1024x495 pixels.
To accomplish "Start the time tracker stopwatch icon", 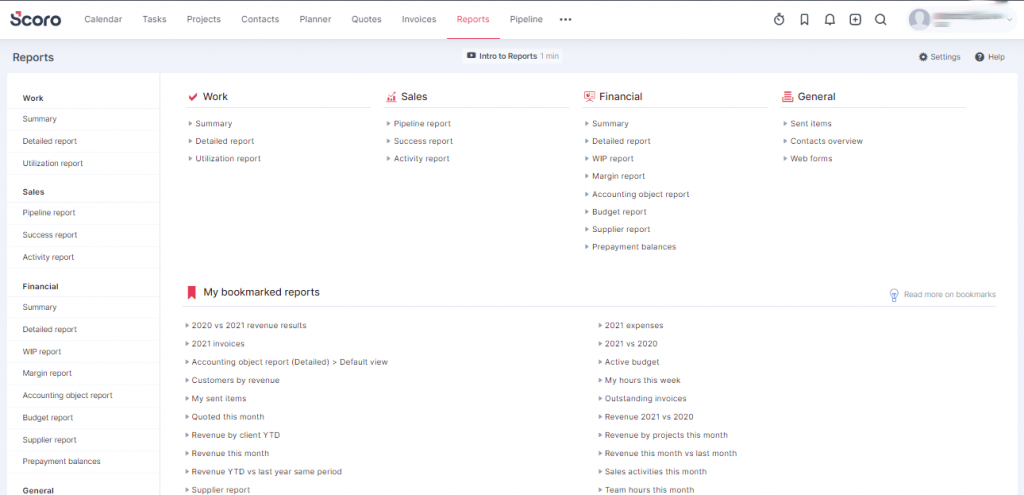I will (x=778, y=20).
